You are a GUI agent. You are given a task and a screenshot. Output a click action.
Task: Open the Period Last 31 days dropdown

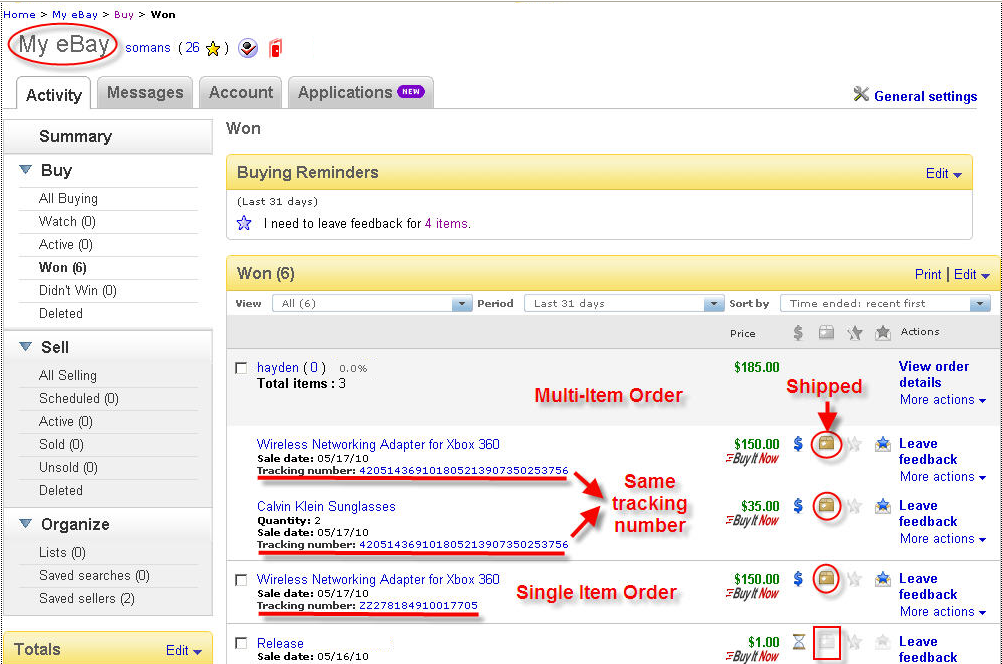pyautogui.click(x=624, y=304)
